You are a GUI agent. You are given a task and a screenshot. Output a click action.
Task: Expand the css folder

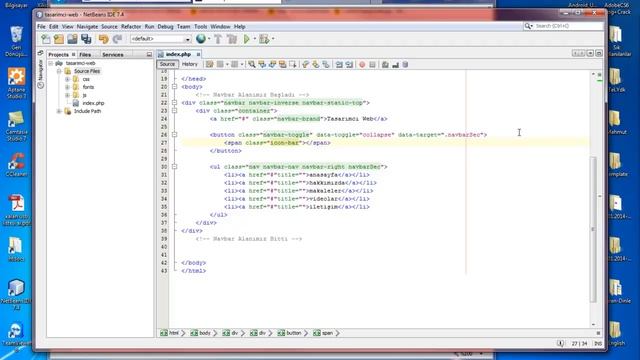click(x=67, y=79)
